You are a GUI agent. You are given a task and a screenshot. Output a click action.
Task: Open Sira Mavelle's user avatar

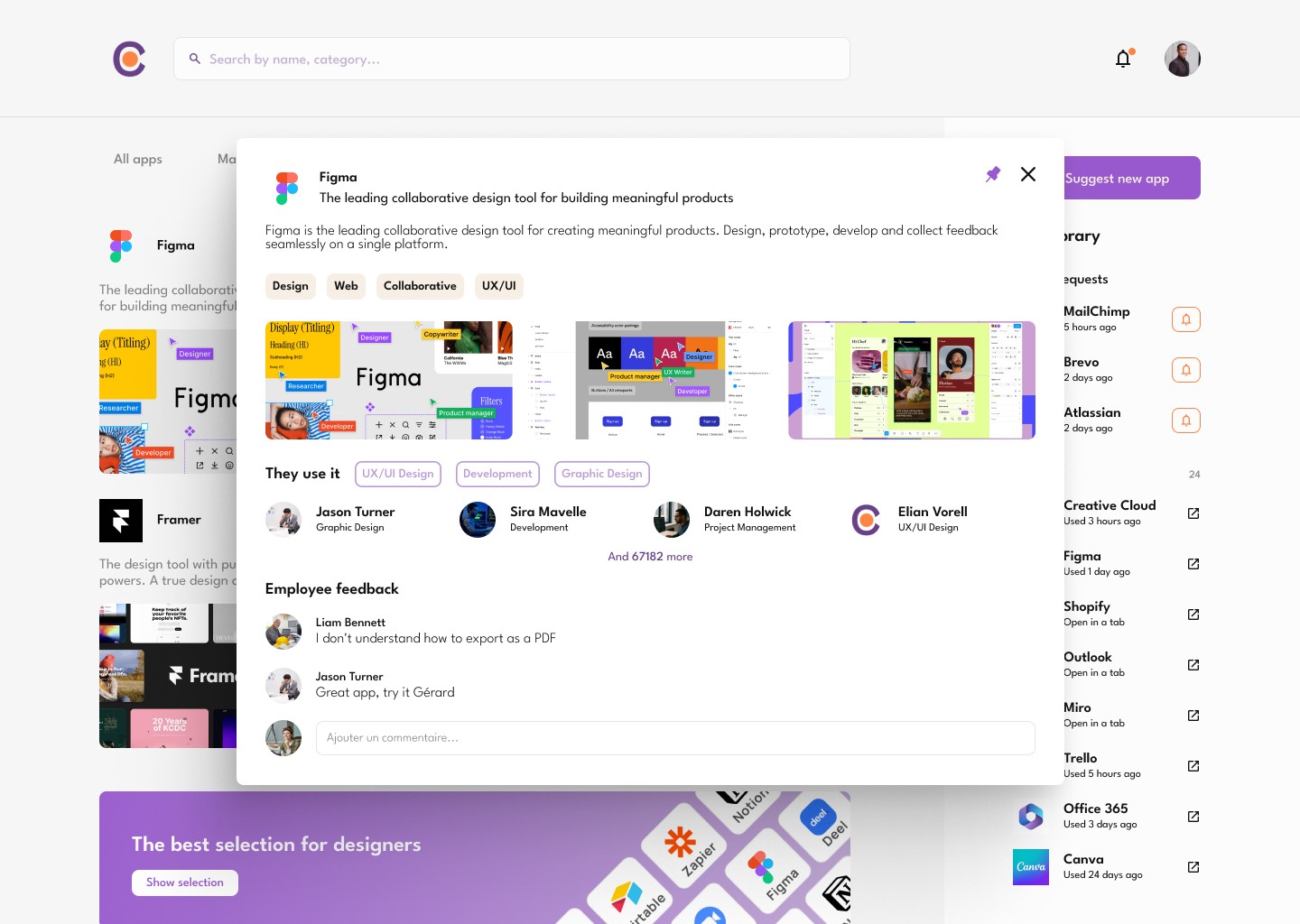point(478,520)
